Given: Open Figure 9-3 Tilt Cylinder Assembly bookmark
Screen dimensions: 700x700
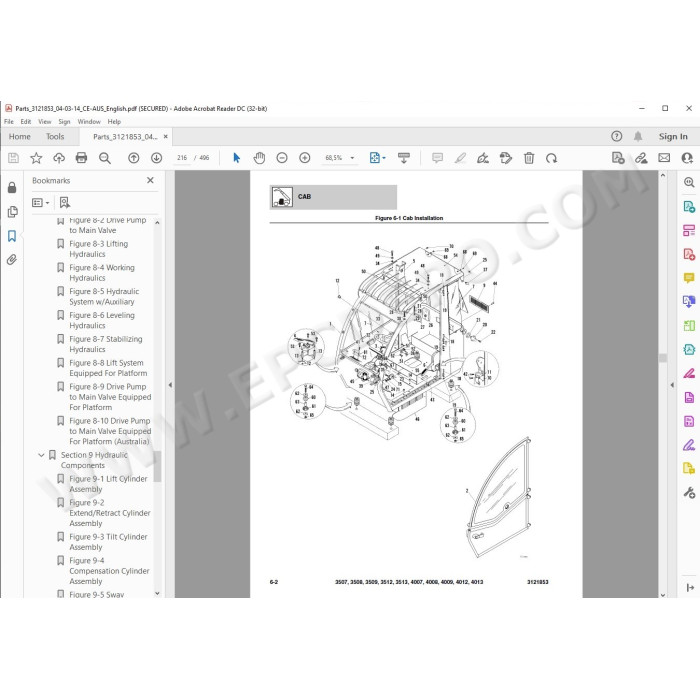Looking at the screenshot, I should pos(108,542).
